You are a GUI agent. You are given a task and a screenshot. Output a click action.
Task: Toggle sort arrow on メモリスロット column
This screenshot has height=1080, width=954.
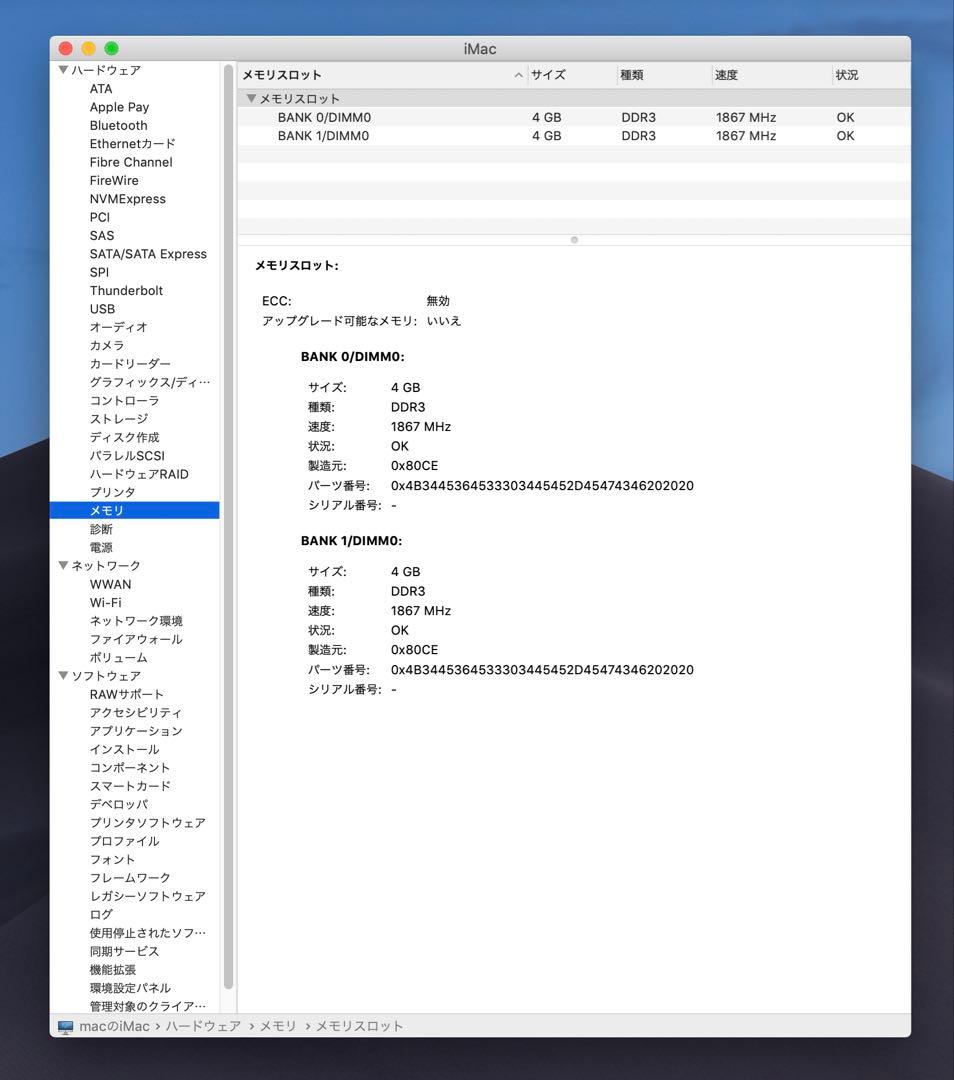click(x=518, y=75)
